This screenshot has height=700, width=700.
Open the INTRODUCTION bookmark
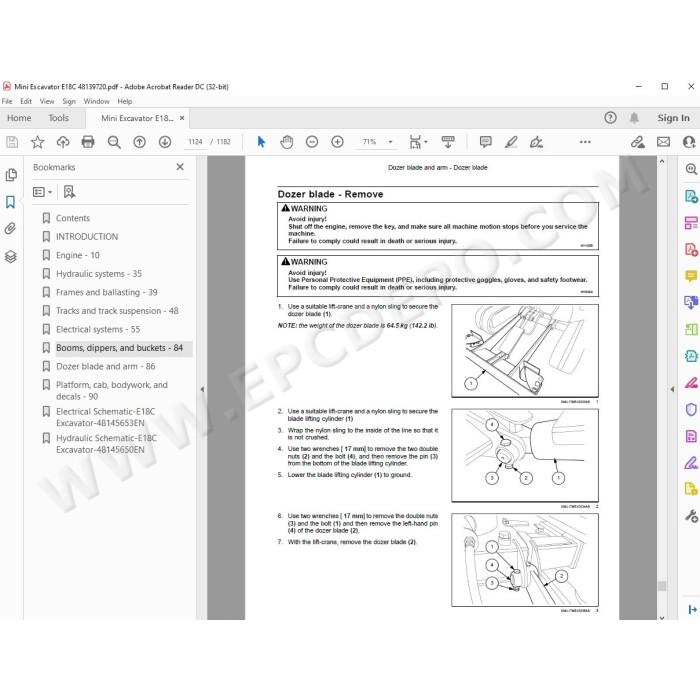87,237
